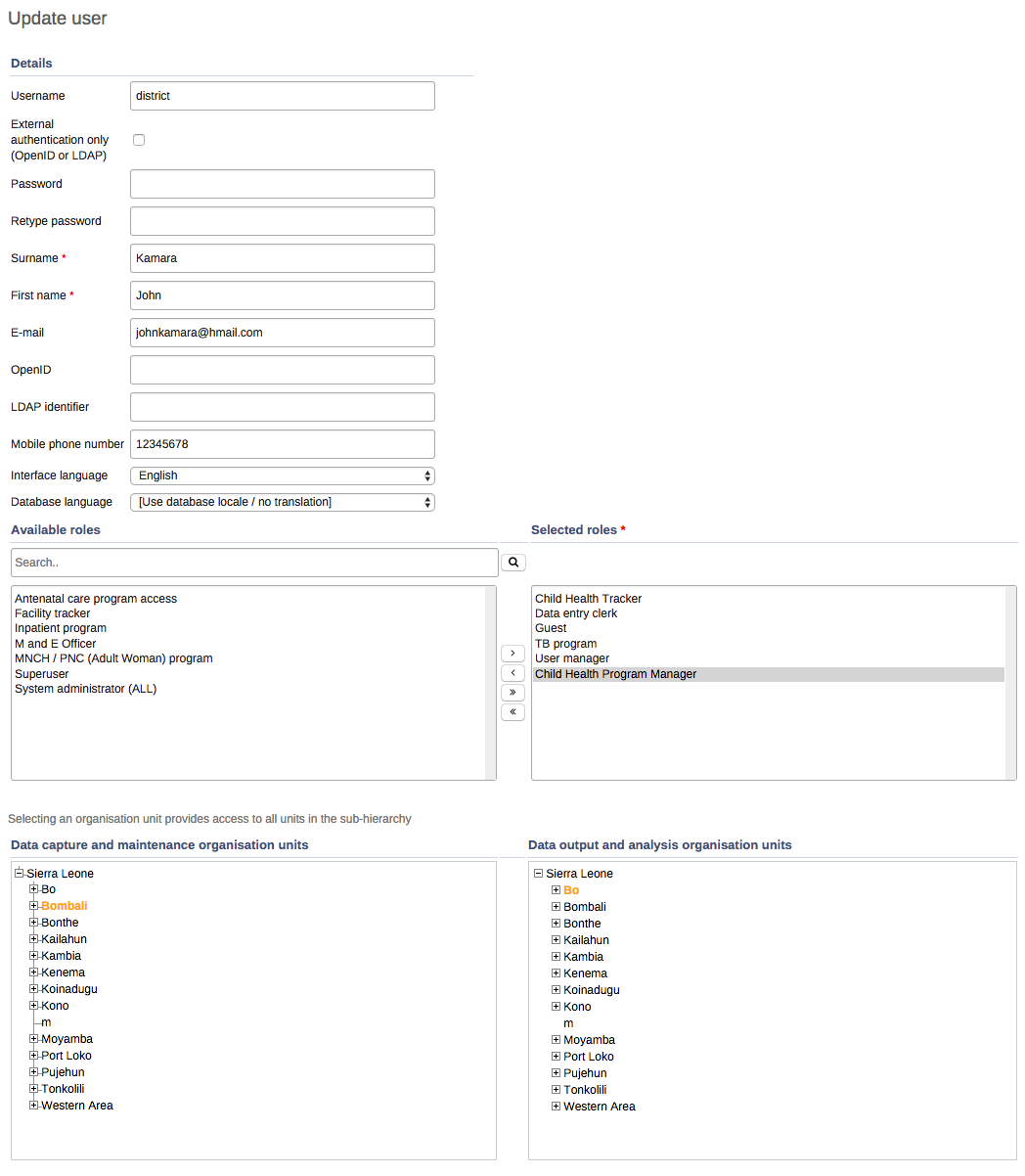Select Western Area in data output tree
The image size is (1025, 1176).
[x=599, y=1107]
